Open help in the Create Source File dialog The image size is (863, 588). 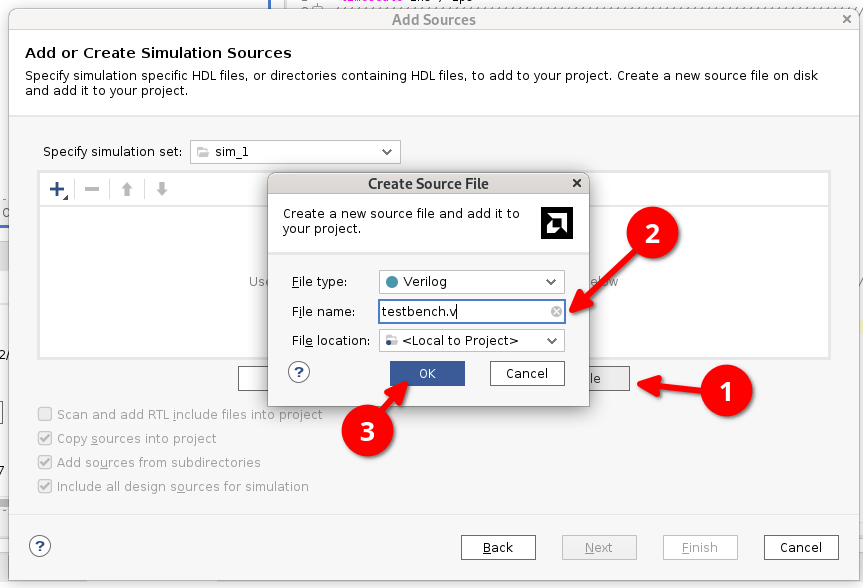click(299, 373)
